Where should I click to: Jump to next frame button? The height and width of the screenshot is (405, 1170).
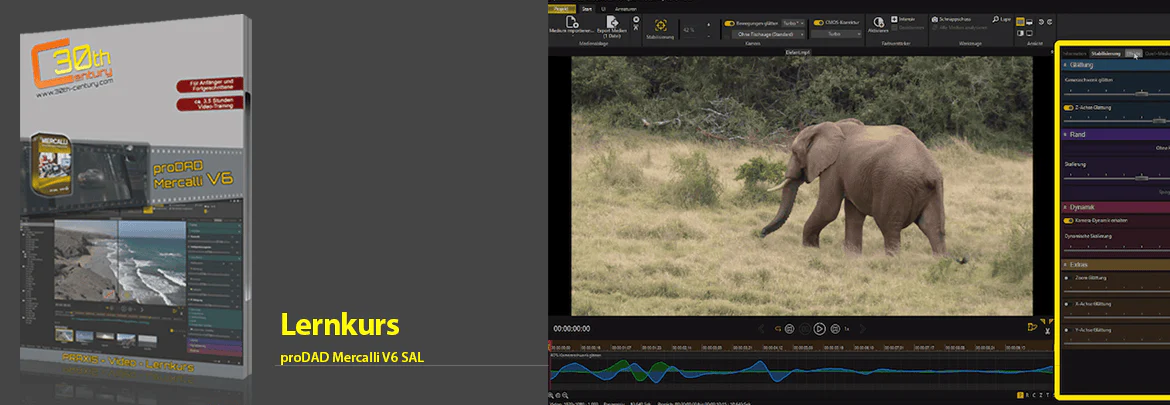click(x=835, y=329)
